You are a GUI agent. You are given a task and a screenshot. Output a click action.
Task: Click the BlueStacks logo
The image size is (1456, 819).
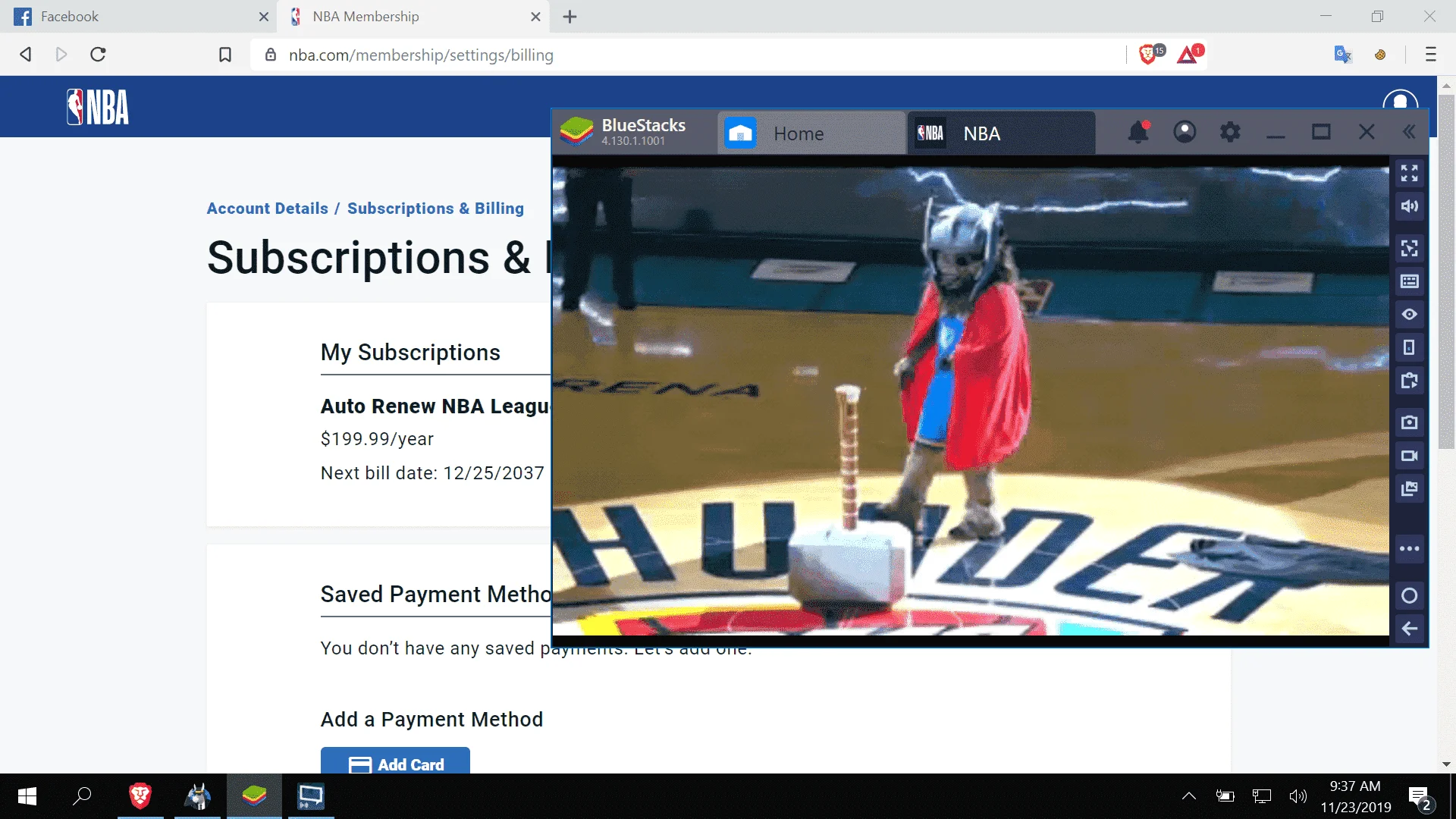click(x=576, y=132)
